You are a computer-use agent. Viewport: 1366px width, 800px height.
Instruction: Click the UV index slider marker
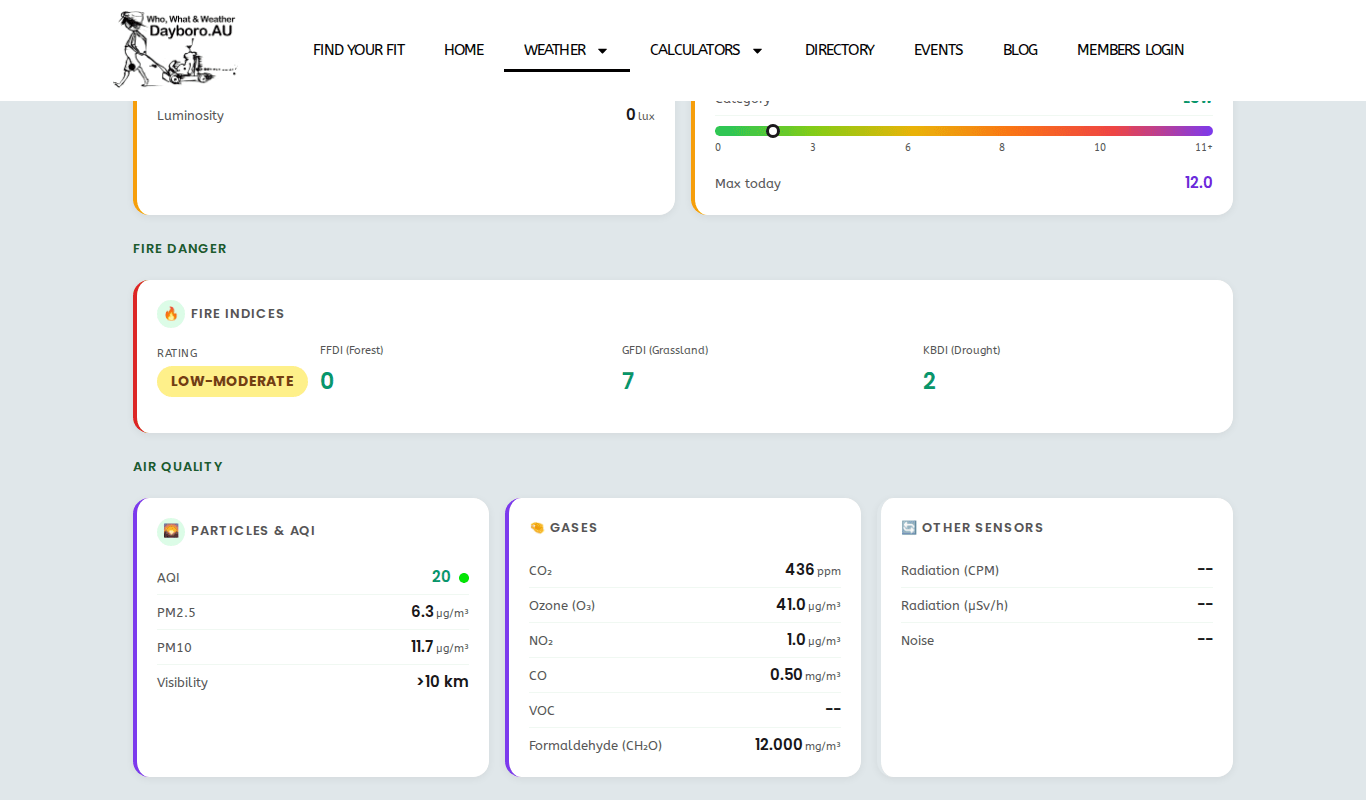click(x=772, y=131)
